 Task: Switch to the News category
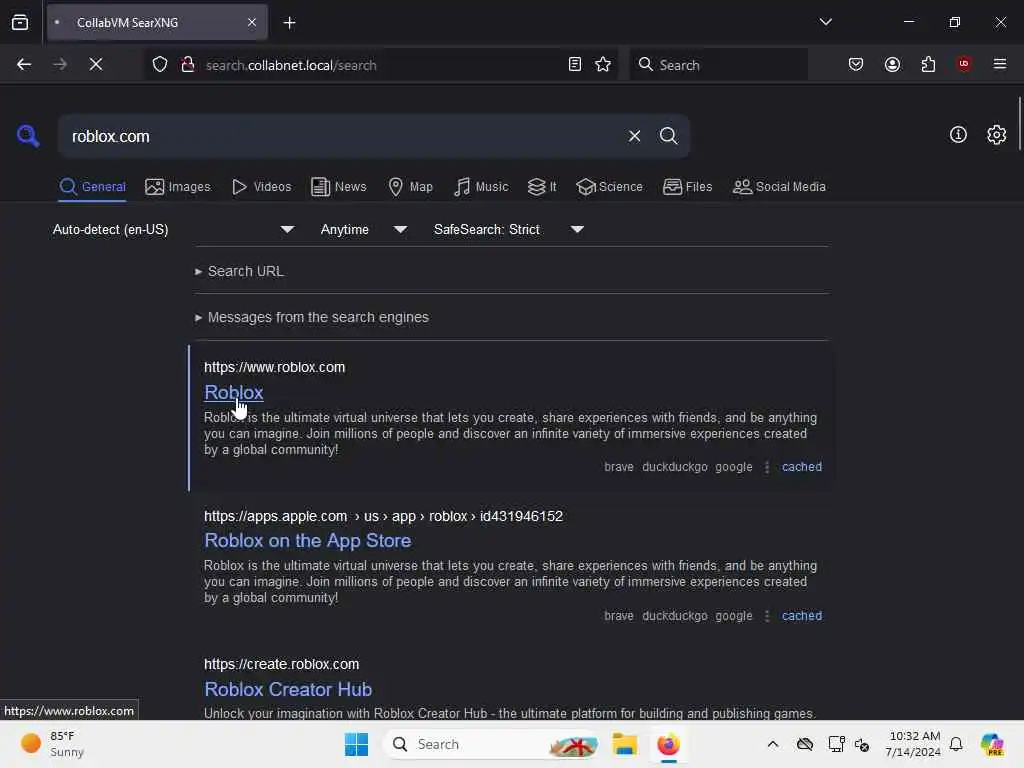coord(339,187)
